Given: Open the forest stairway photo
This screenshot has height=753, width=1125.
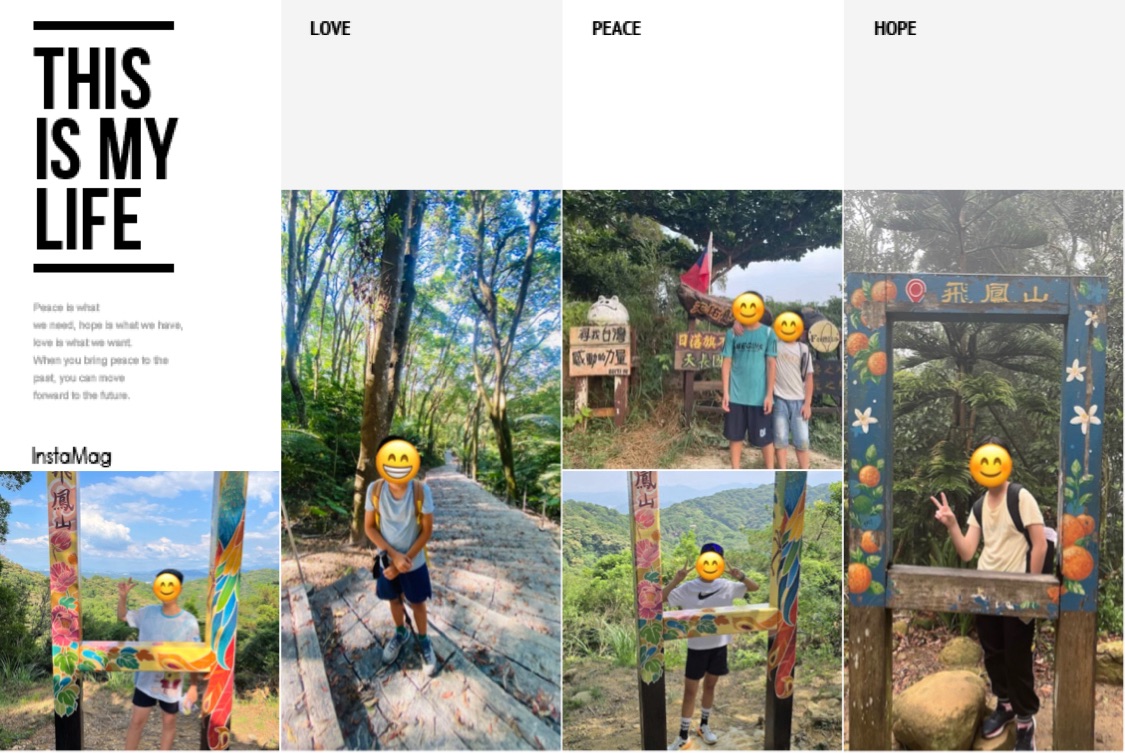Looking at the screenshot, I should [421, 470].
